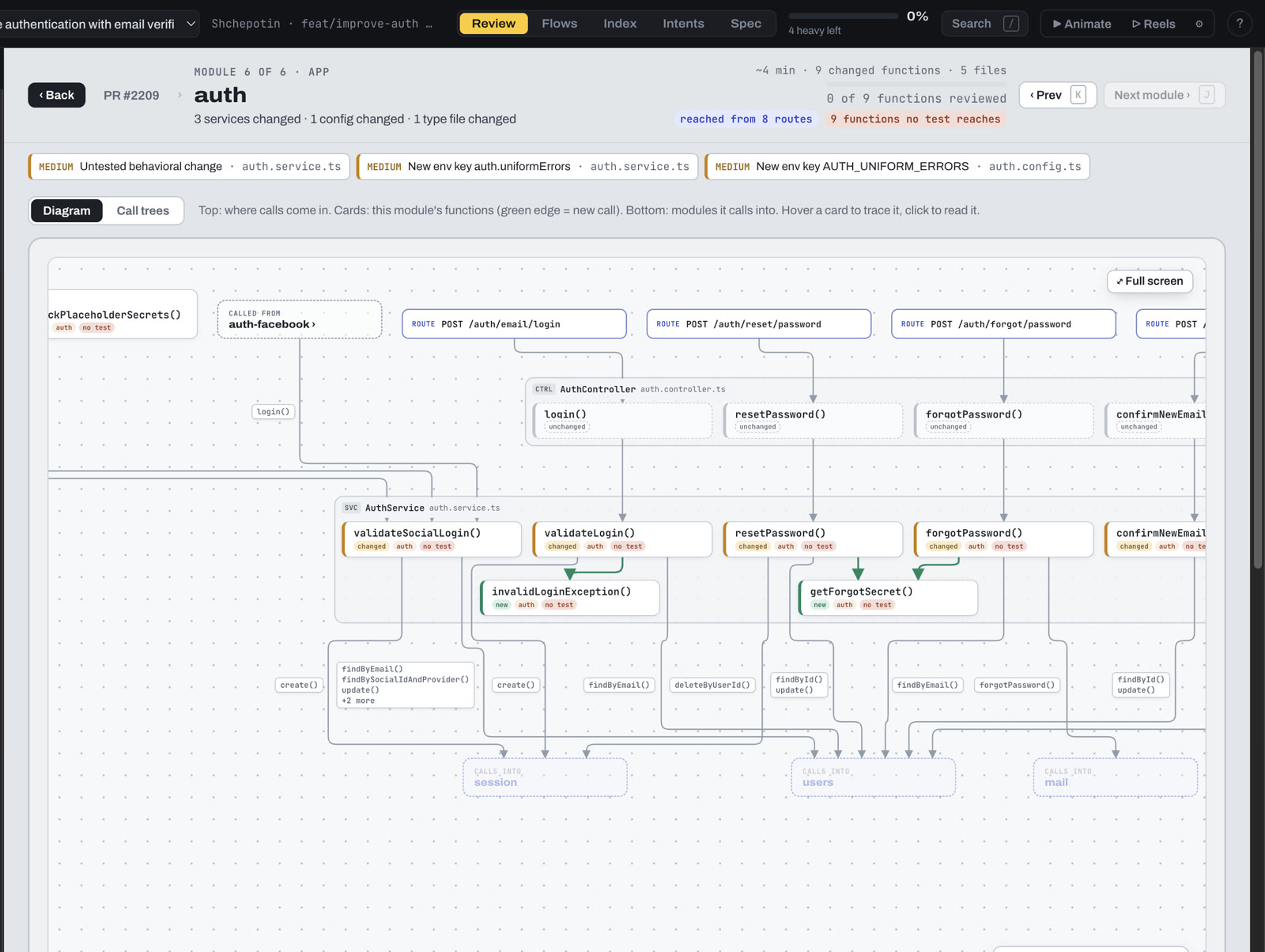Click the review progress bar
The width and height of the screenshot is (1265, 952).
pos(843,16)
